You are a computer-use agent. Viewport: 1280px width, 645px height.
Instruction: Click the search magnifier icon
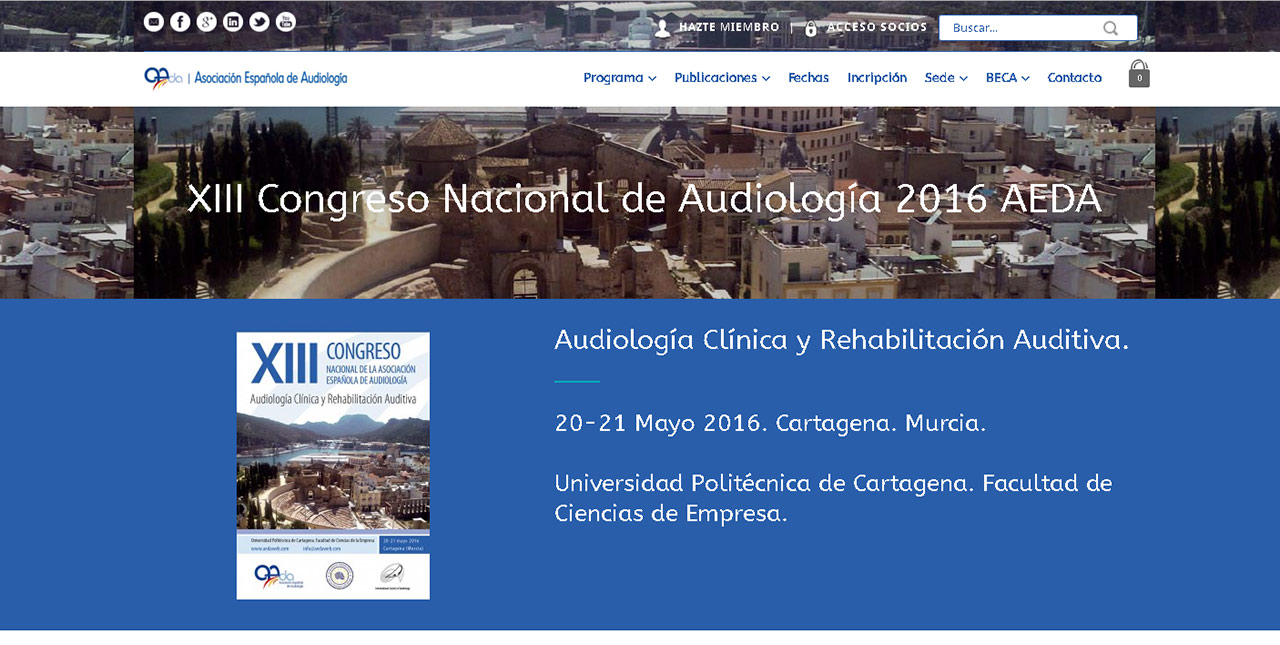[1110, 28]
